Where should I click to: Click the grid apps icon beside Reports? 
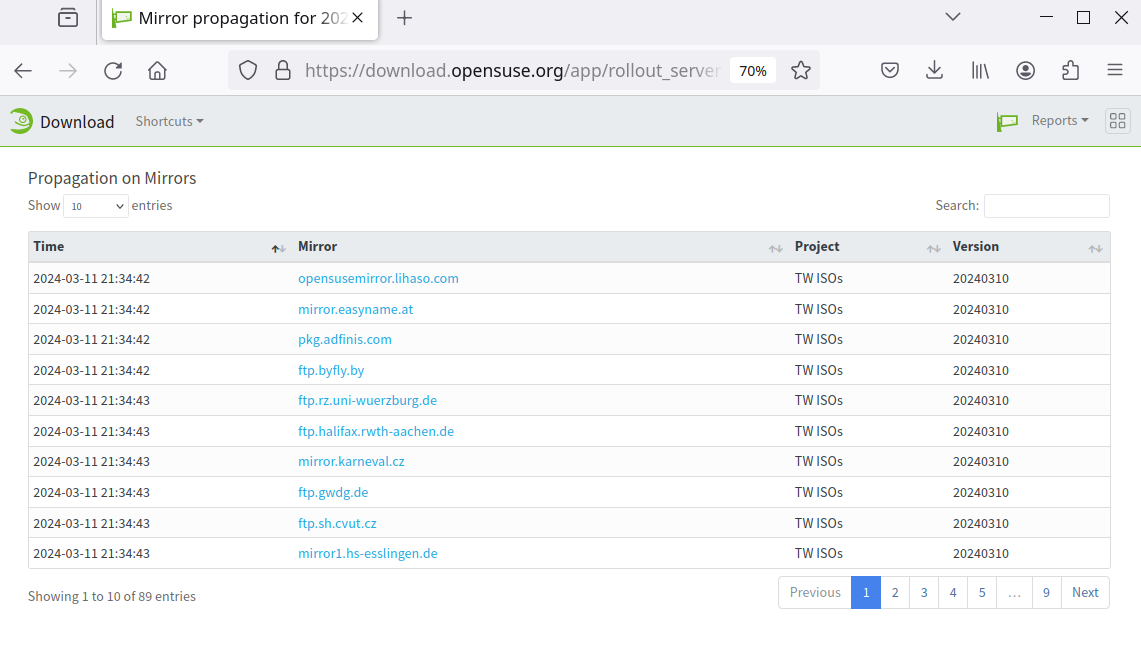pos(1118,121)
